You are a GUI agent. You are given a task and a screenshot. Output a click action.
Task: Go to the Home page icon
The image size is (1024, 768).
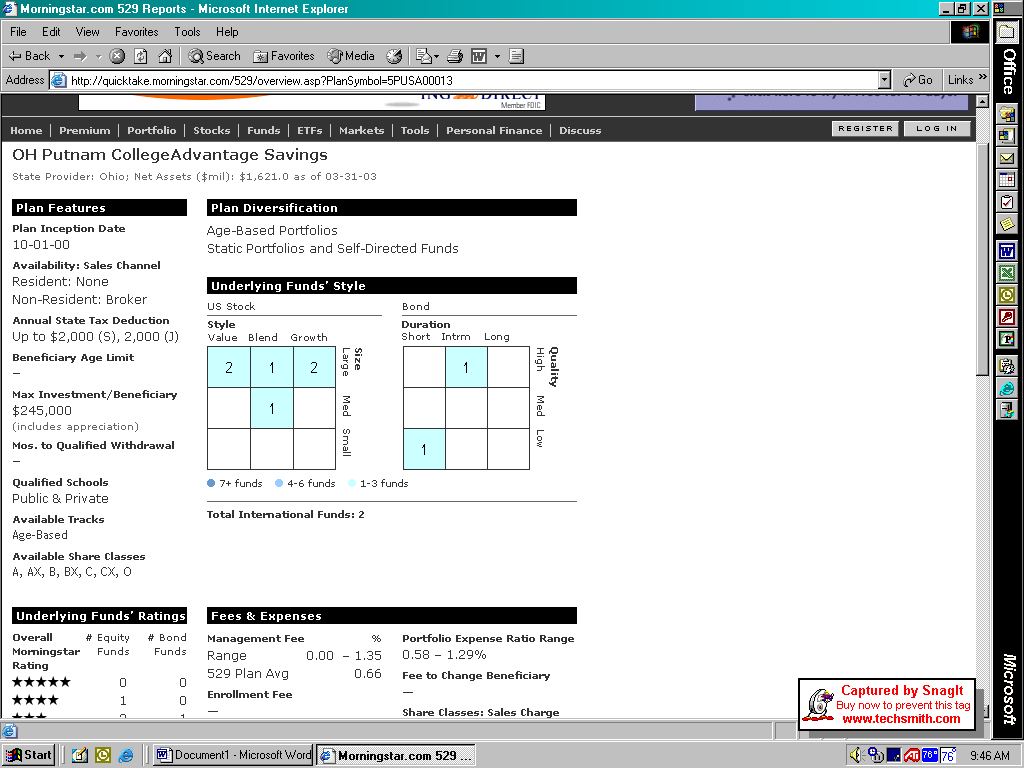[x=165, y=56]
